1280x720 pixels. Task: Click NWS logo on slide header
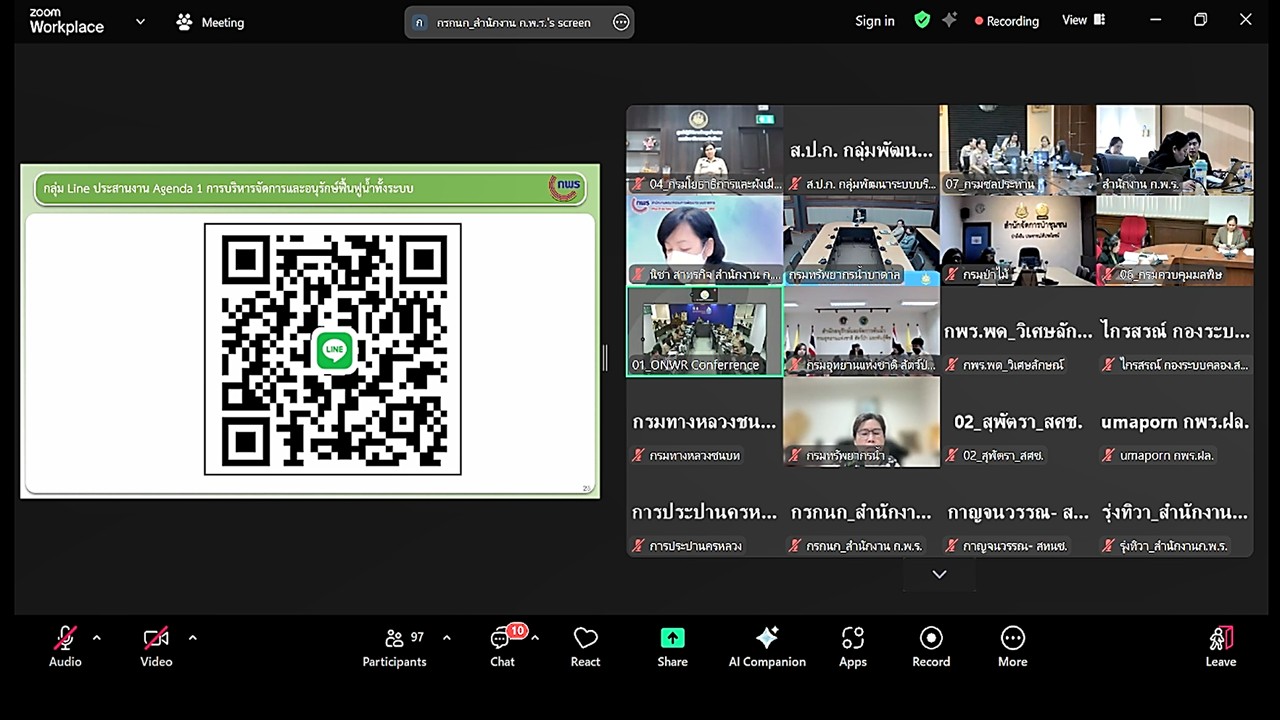pyautogui.click(x=565, y=188)
